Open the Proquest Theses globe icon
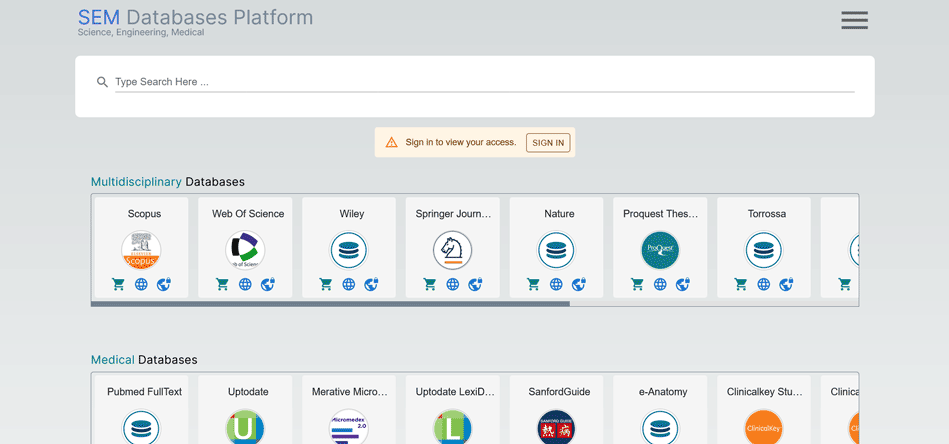949x444 pixels. [x=660, y=284]
